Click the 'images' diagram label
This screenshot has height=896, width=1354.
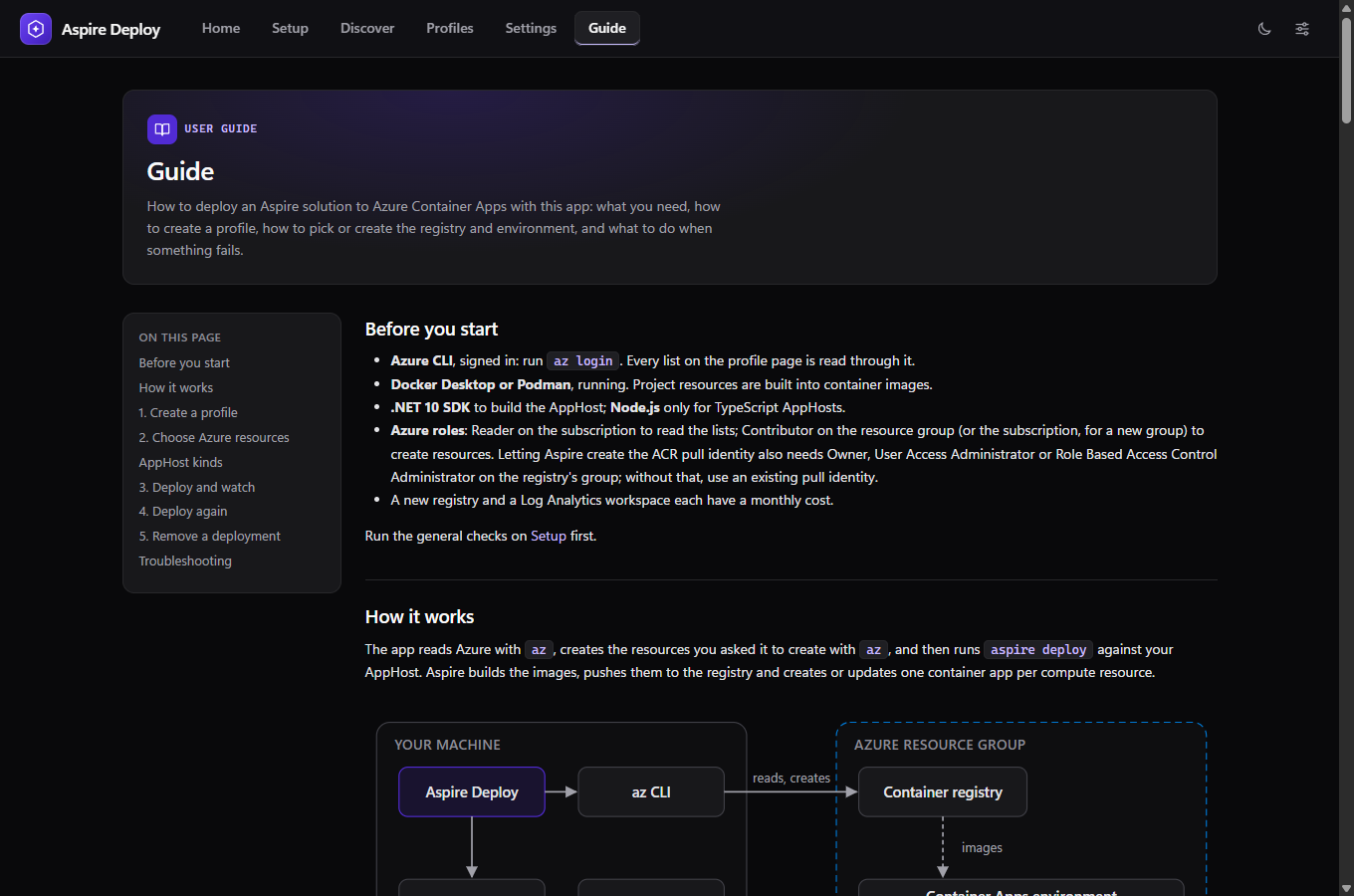click(982, 848)
